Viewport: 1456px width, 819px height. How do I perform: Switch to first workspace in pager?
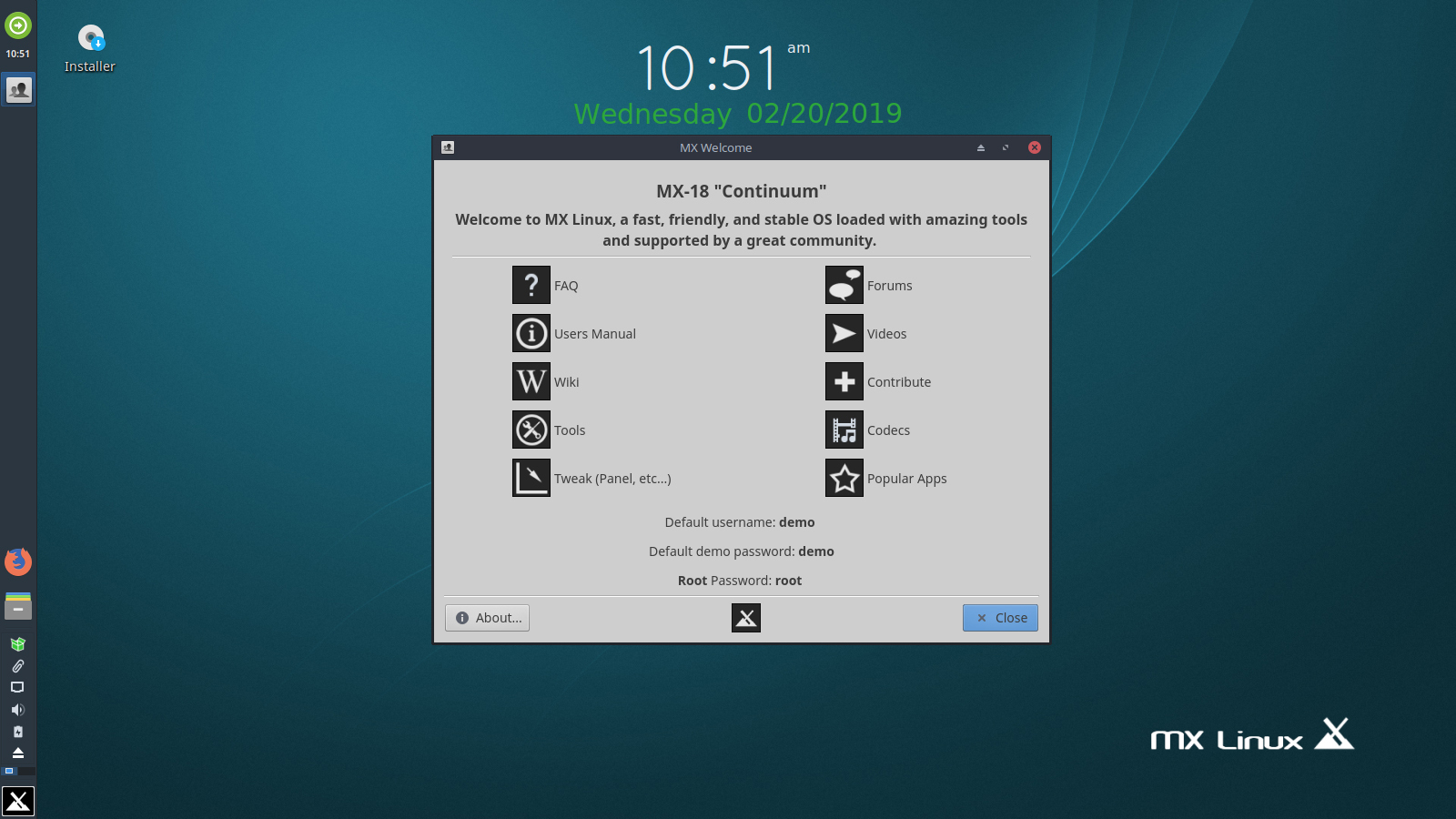pyautogui.click(x=10, y=771)
